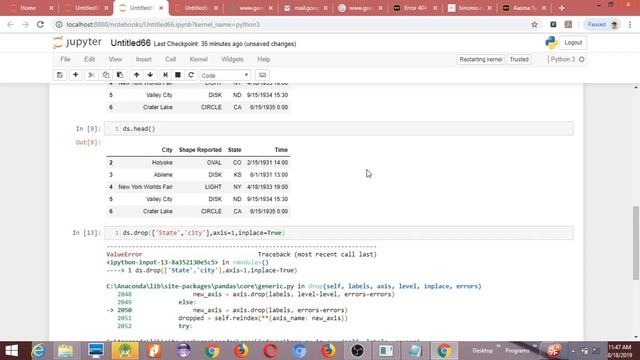640x360 pixels.
Task: Copy selected cells icon
Action: [x=106, y=75]
